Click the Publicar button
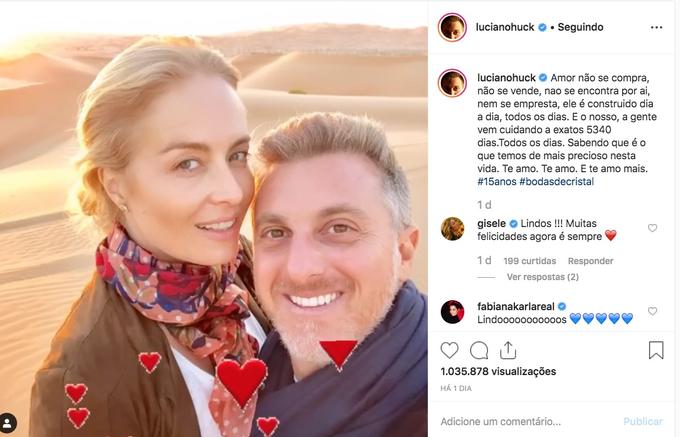The image size is (680, 437). point(643,421)
